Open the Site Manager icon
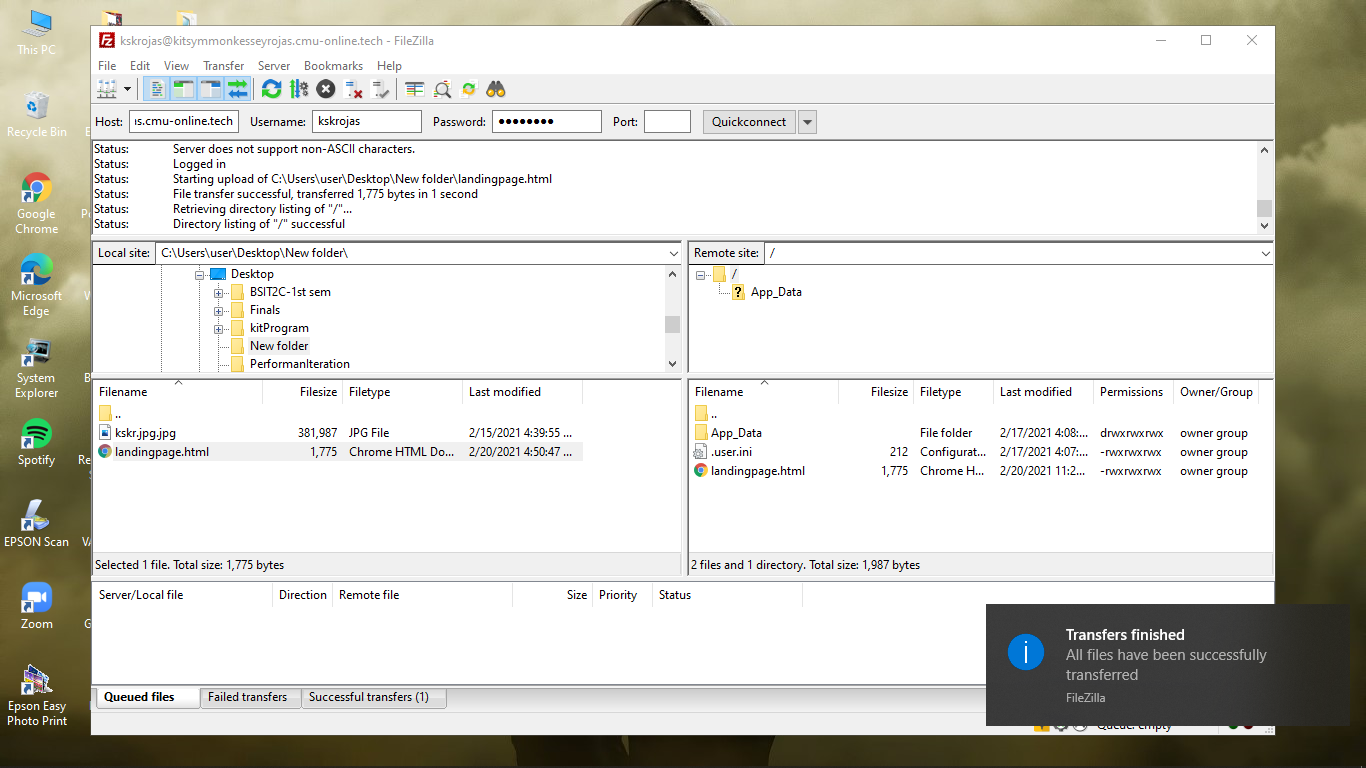The height and width of the screenshot is (768, 1366). pos(107,89)
